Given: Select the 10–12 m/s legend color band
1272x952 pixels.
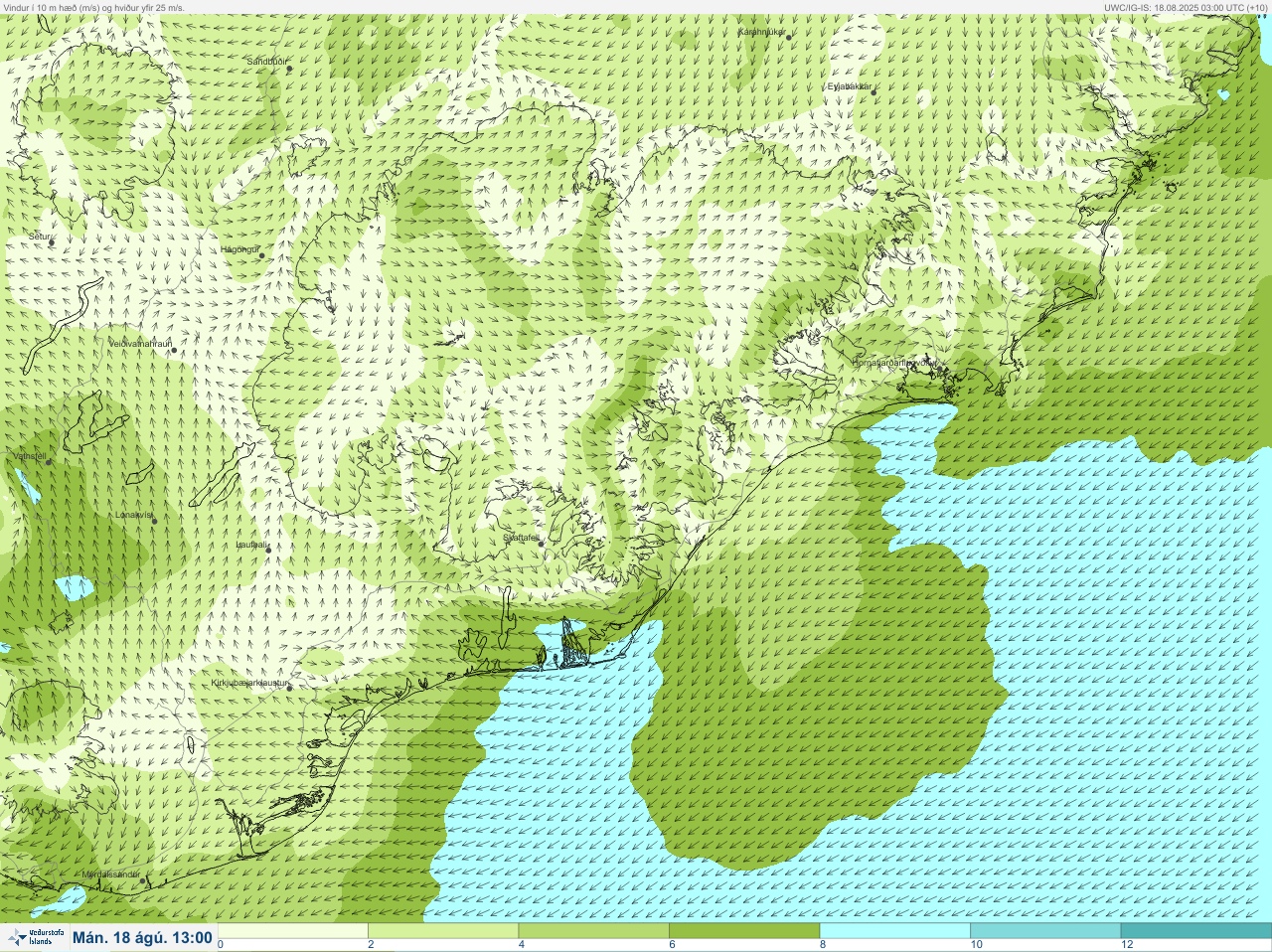Looking at the screenshot, I should click(x=1045, y=931).
